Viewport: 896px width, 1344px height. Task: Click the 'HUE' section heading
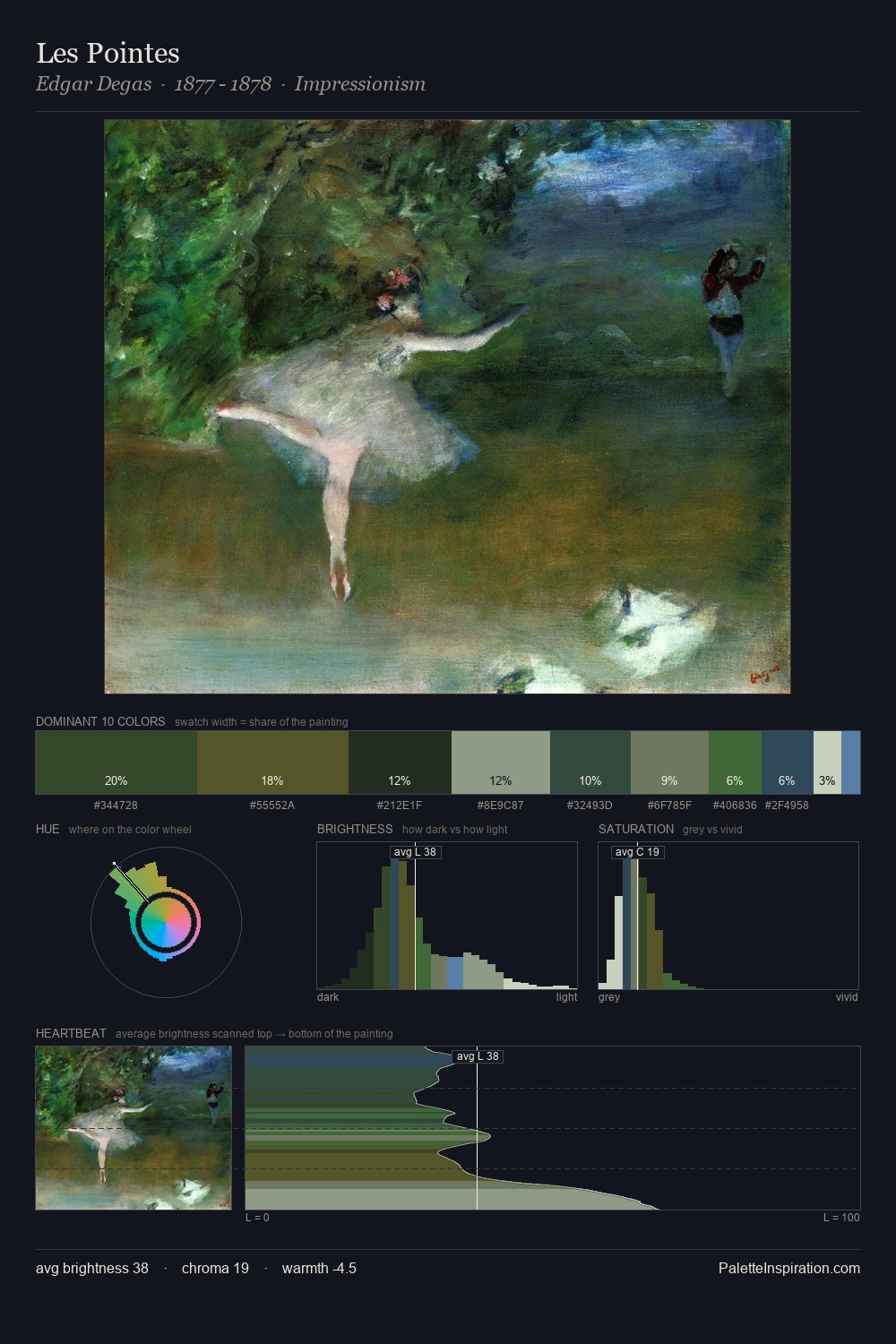tap(47, 829)
